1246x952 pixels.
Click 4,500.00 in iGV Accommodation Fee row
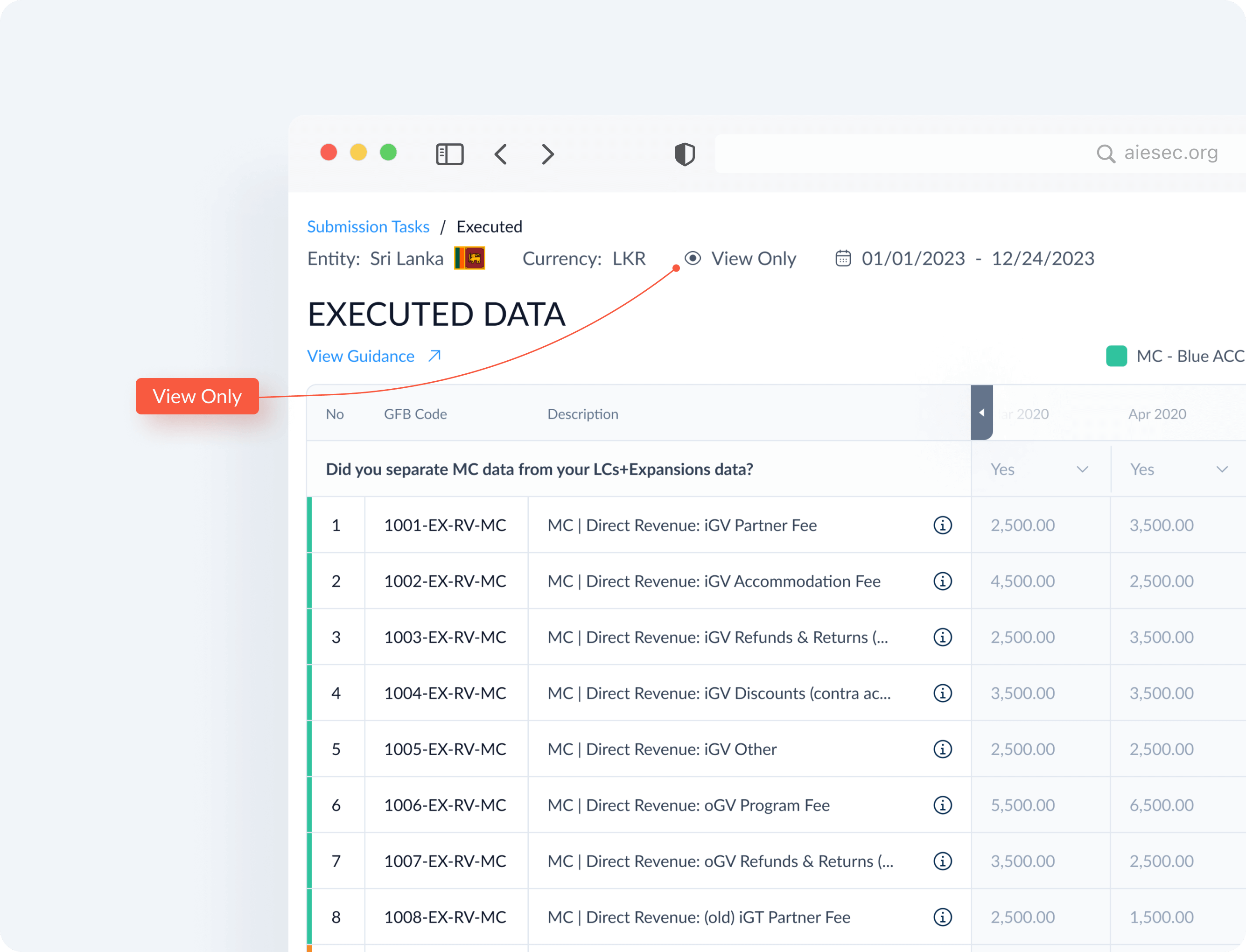point(1023,581)
